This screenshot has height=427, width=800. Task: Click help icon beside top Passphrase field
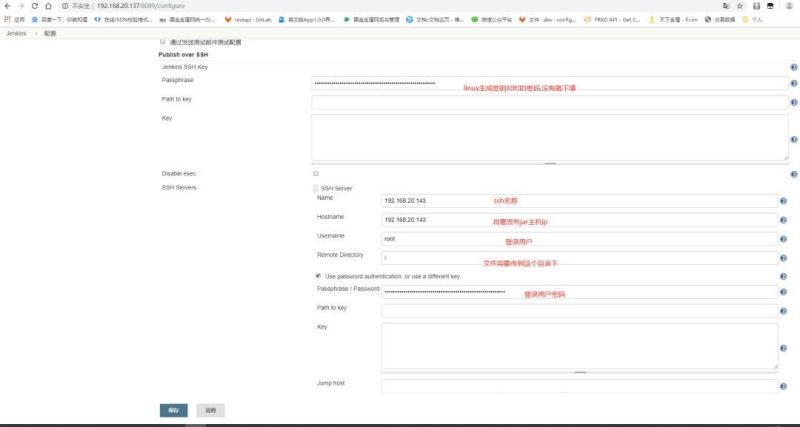(793, 84)
